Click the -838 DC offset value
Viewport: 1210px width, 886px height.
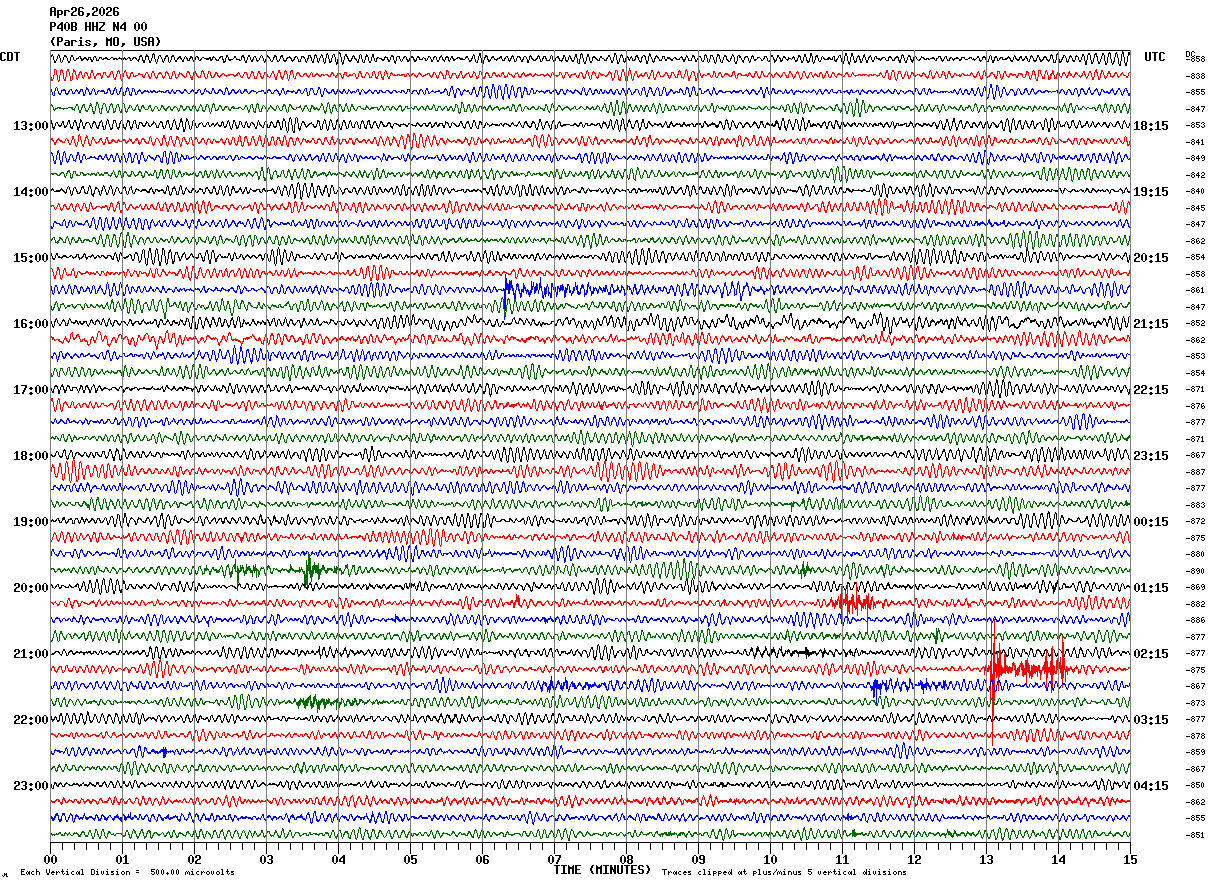click(x=1195, y=76)
